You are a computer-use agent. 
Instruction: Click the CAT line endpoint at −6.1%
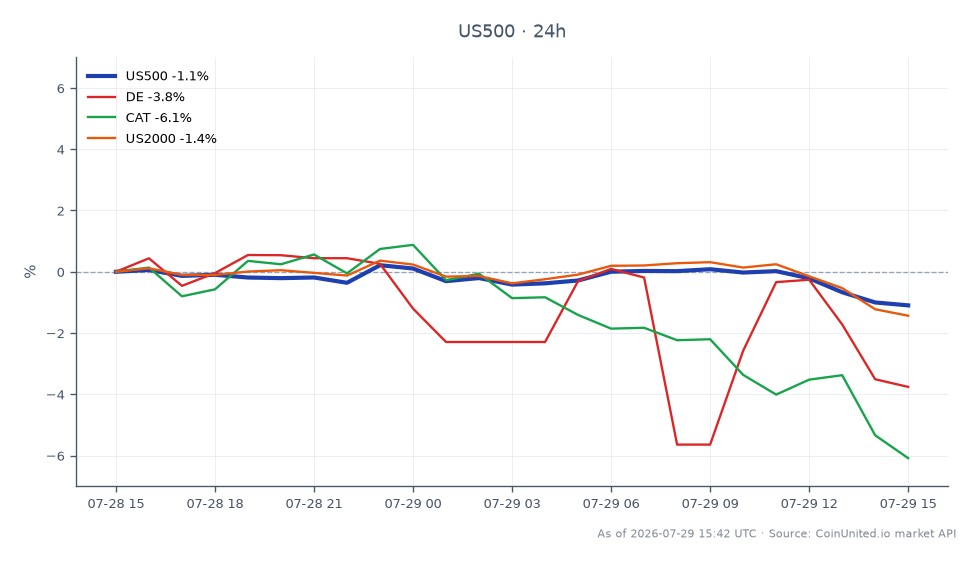point(908,458)
